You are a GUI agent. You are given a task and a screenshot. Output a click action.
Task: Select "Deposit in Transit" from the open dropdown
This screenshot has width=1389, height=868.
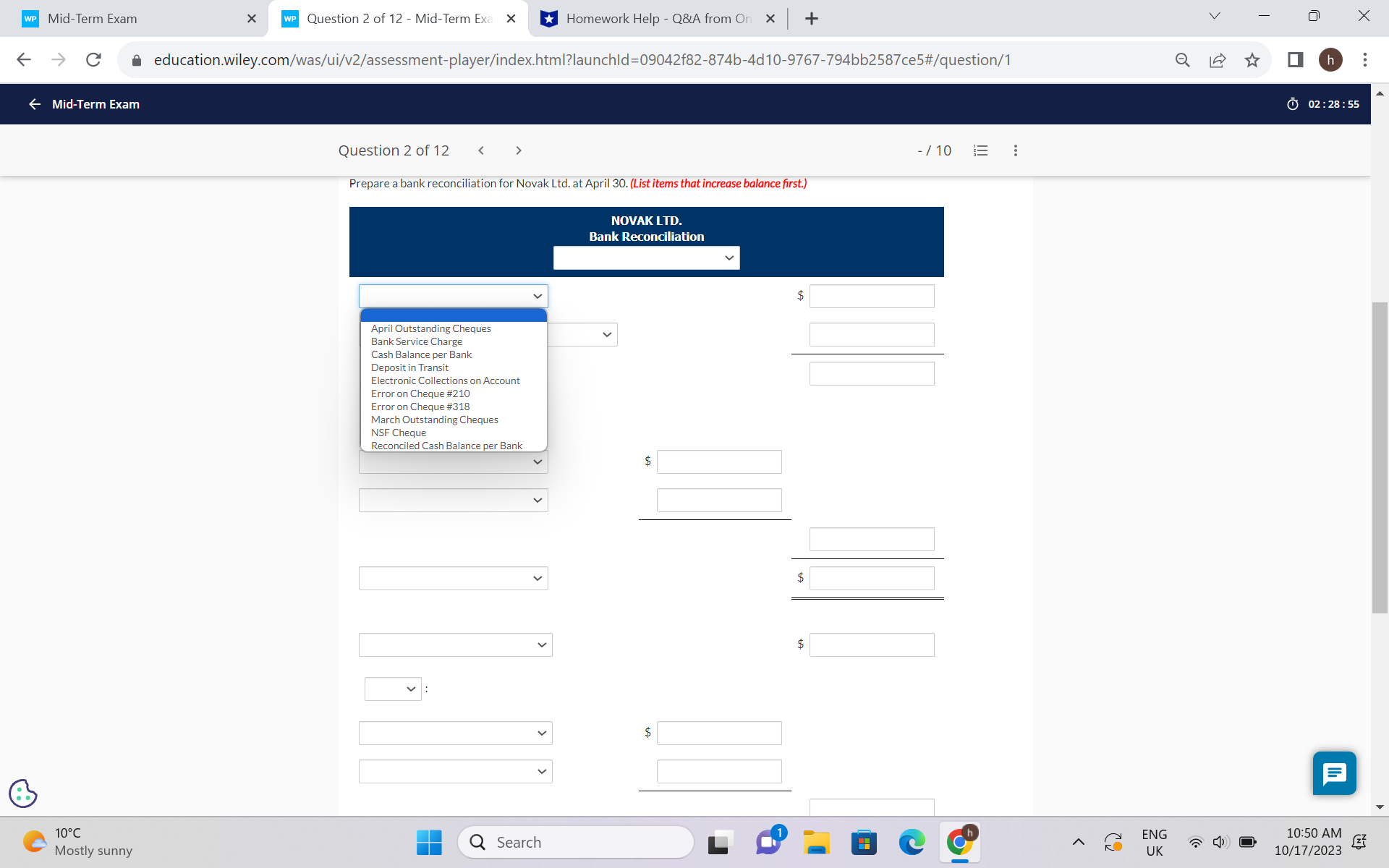[x=409, y=367]
